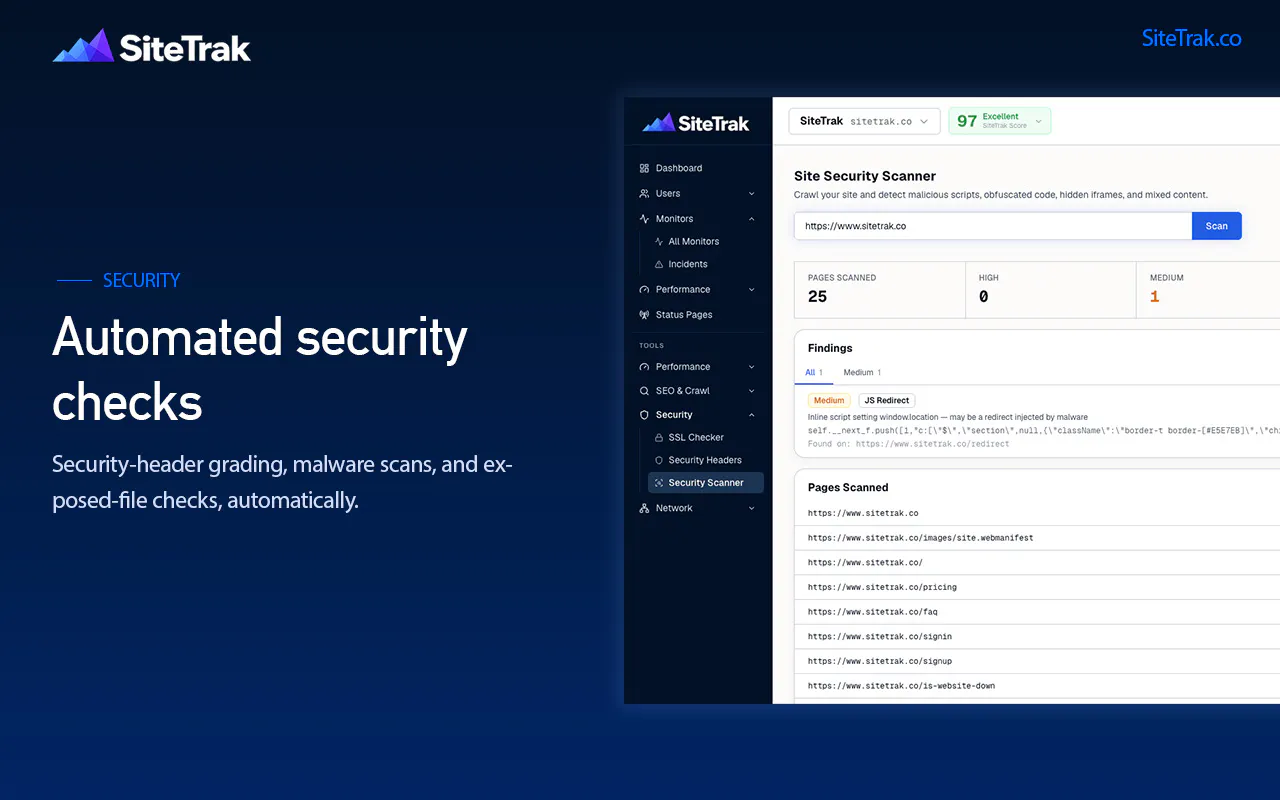1280x800 pixels.
Task: Click the All Monitors activity icon
Action: (x=659, y=241)
